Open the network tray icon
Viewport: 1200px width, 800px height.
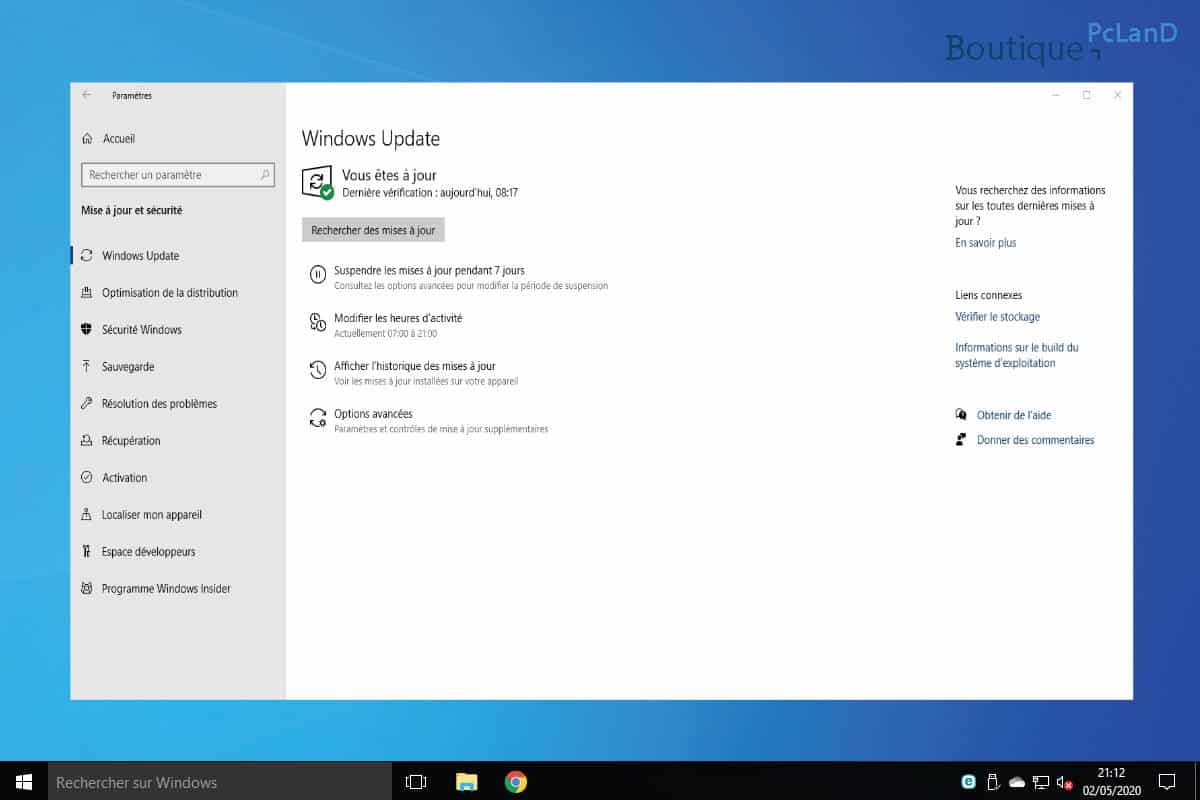(1041, 782)
